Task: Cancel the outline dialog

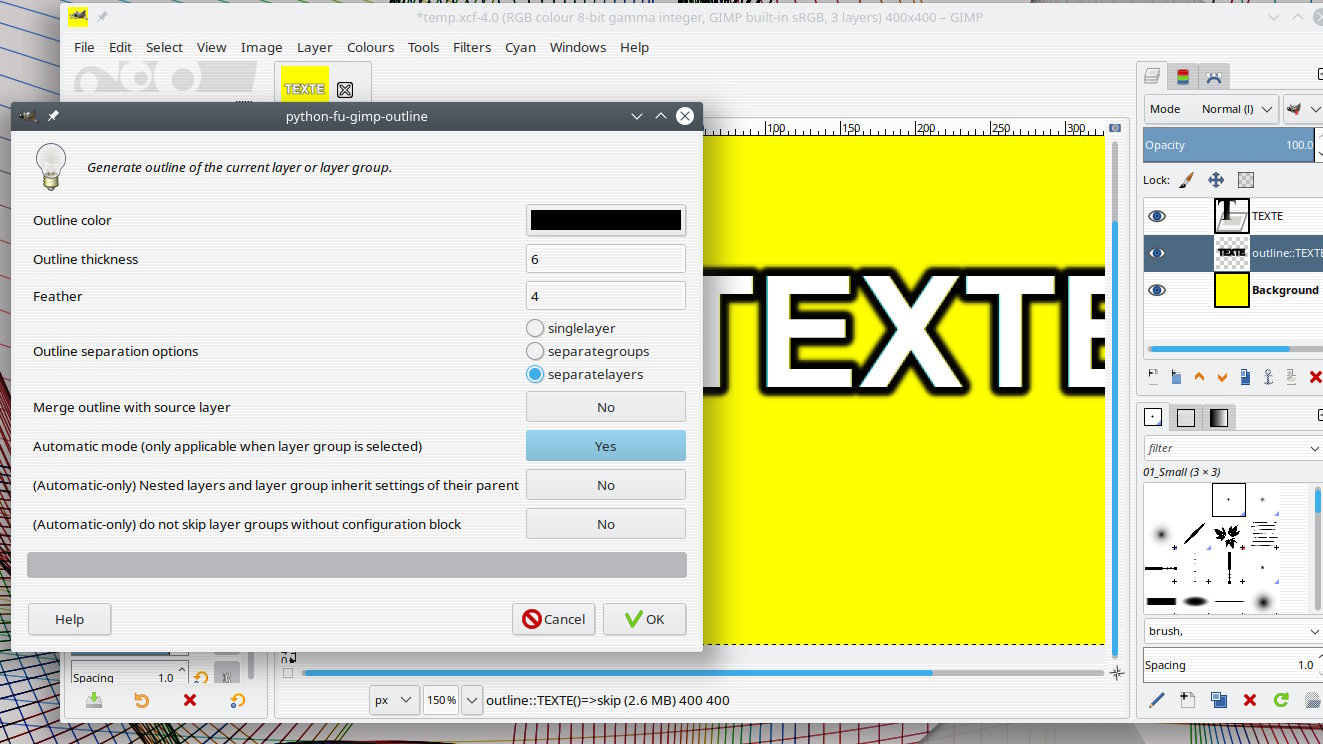Action: tap(554, 619)
